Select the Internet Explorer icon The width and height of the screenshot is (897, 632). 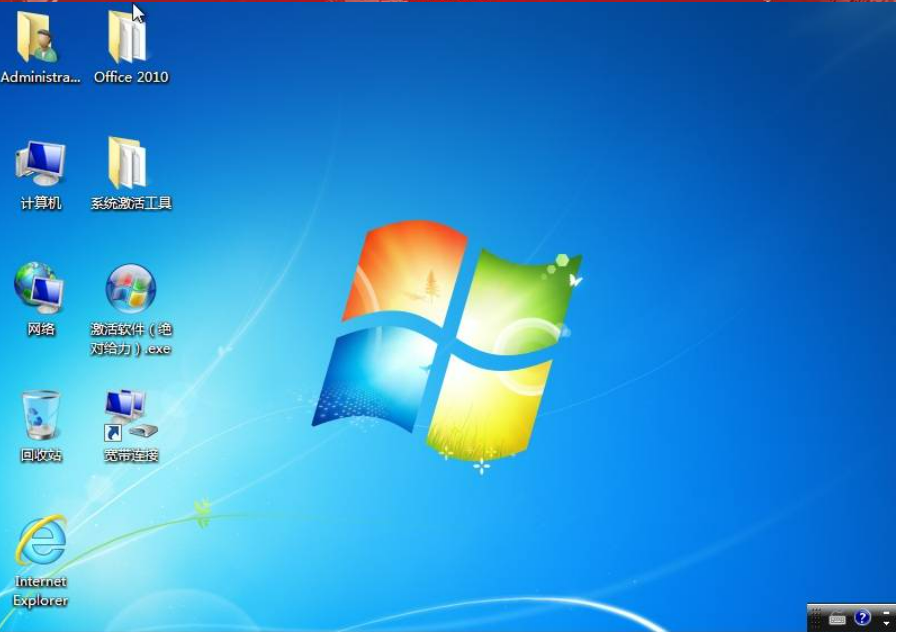pyautogui.click(x=41, y=541)
